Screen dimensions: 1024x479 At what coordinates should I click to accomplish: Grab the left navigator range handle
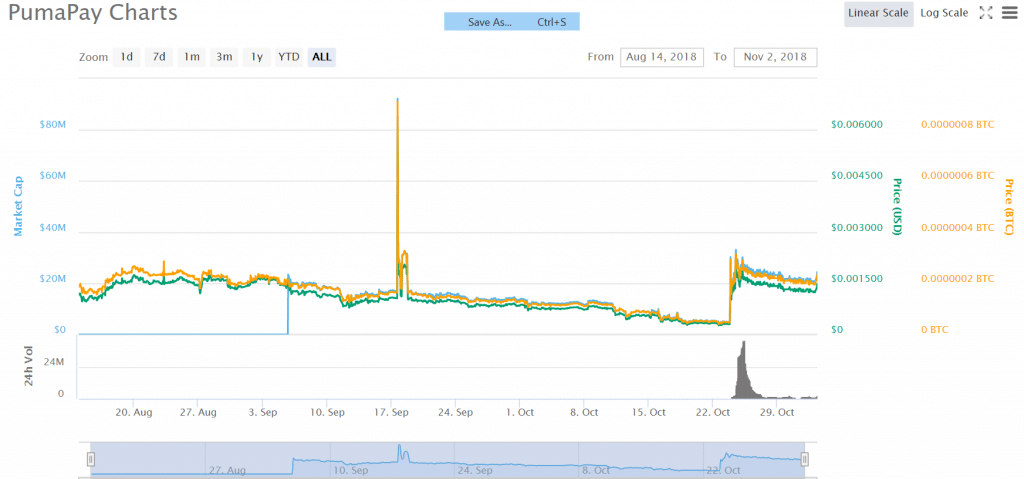[x=91, y=459]
